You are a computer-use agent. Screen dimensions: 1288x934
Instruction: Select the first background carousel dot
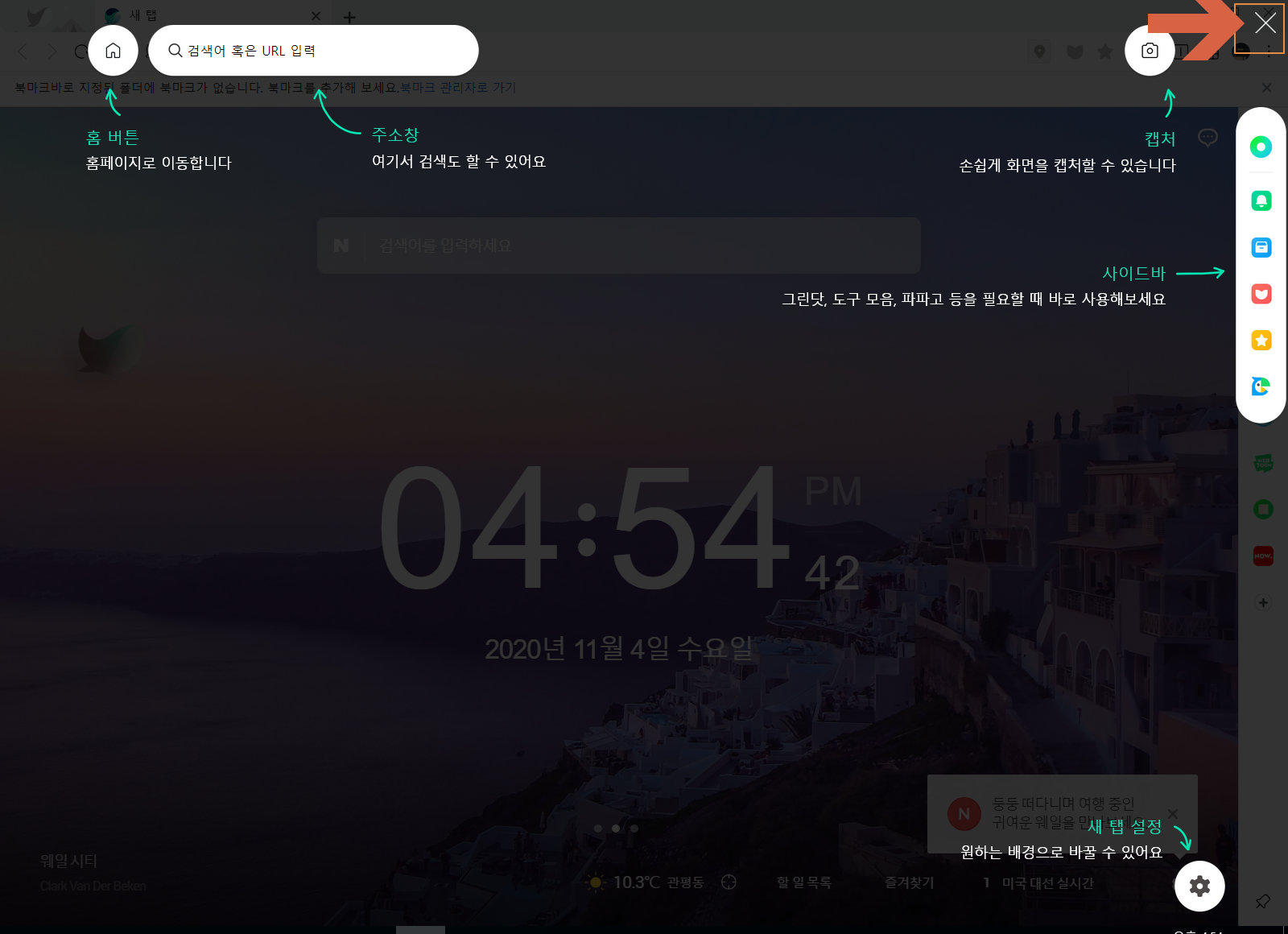pos(597,828)
